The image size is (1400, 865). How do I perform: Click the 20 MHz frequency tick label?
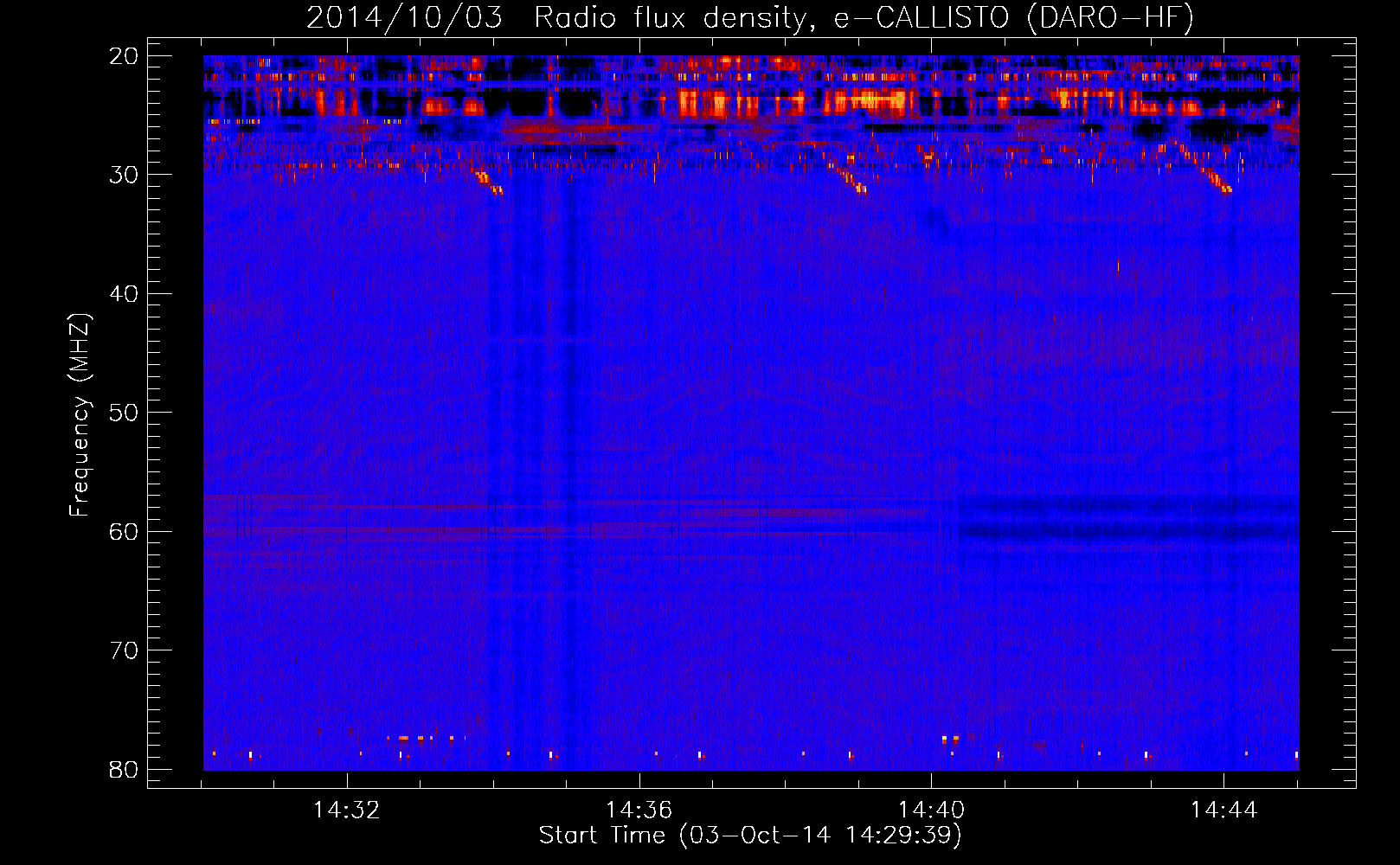coord(124,56)
